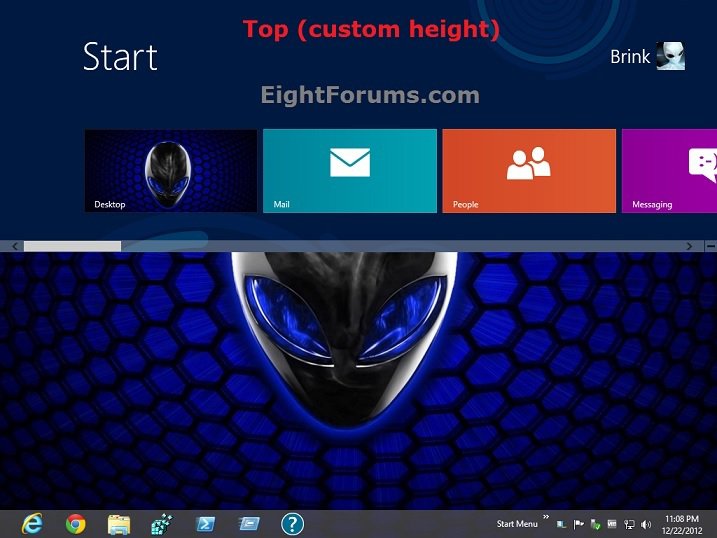
Task: Open Windows PowerShell taskbar icon
Action: (x=205, y=524)
